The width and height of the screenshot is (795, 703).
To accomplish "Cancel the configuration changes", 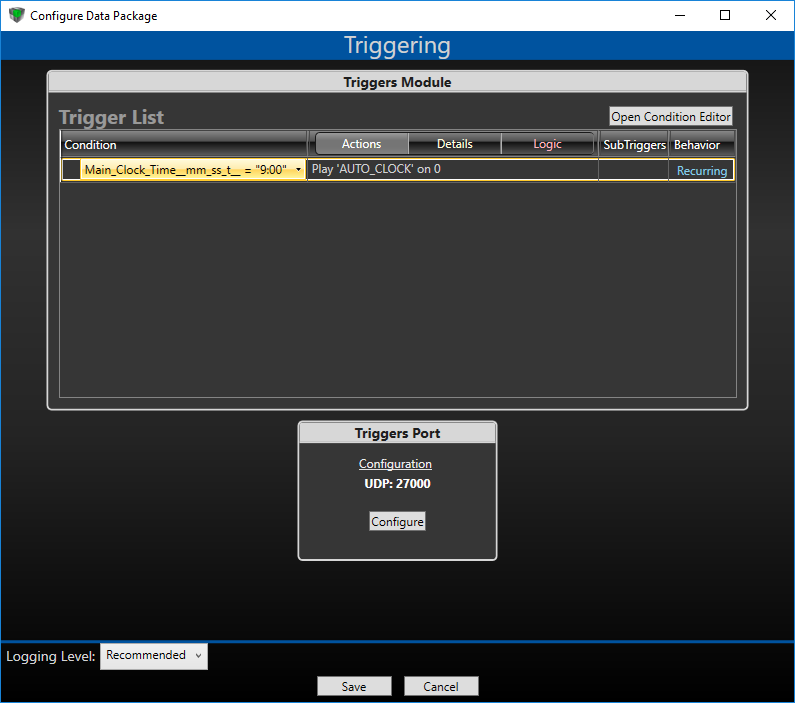I will click(441, 687).
